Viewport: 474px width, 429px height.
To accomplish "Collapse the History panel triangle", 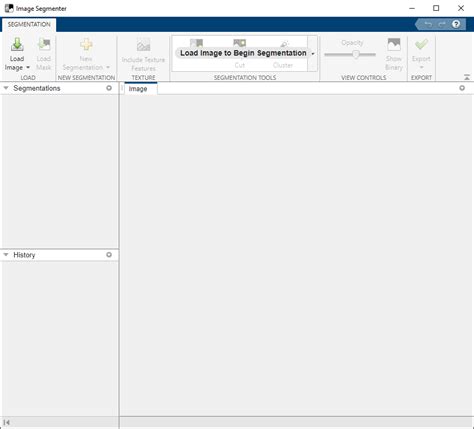I will point(6,255).
